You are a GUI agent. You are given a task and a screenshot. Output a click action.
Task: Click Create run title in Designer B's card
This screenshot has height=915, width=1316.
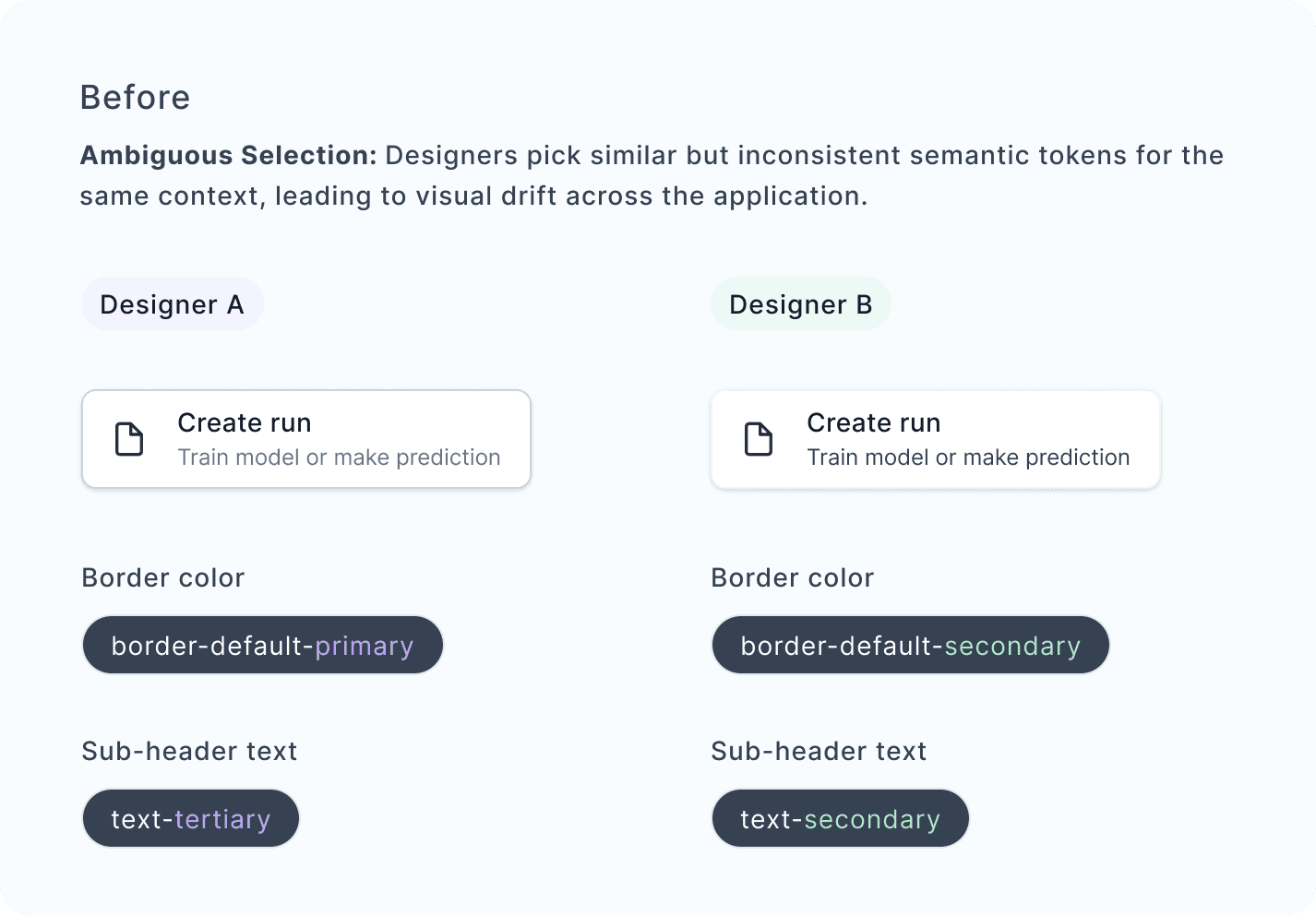point(874,422)
